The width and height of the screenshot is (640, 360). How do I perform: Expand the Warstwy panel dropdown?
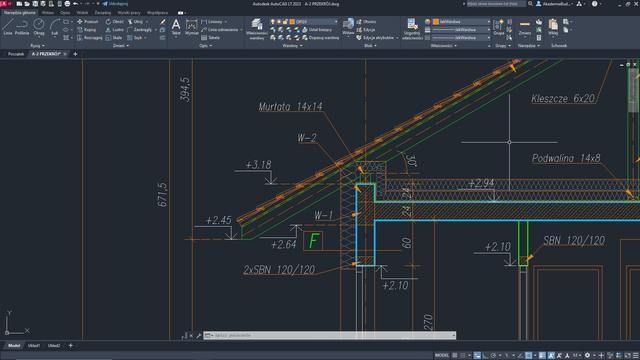[292, 46]
